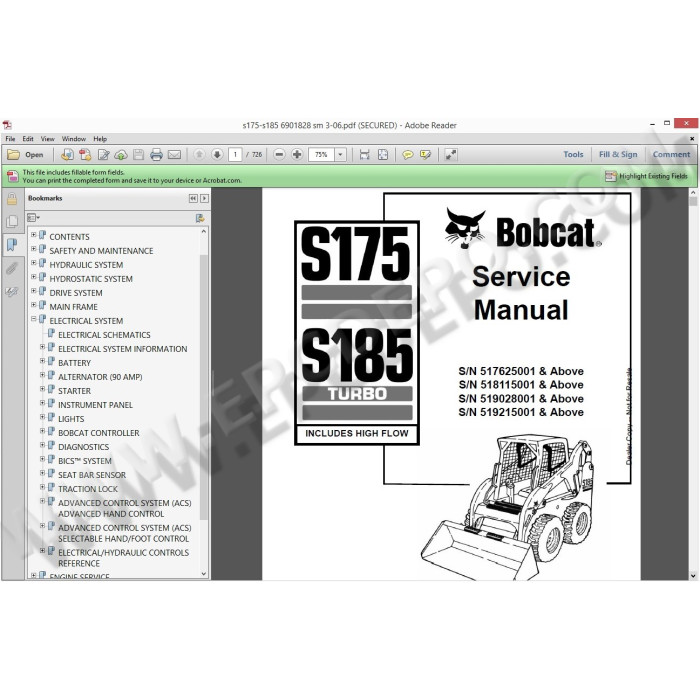Select ALTERNATOR (90 AMP) bookmark
The width and height of the screenshot is (700, 700).
tap(100, 377)
